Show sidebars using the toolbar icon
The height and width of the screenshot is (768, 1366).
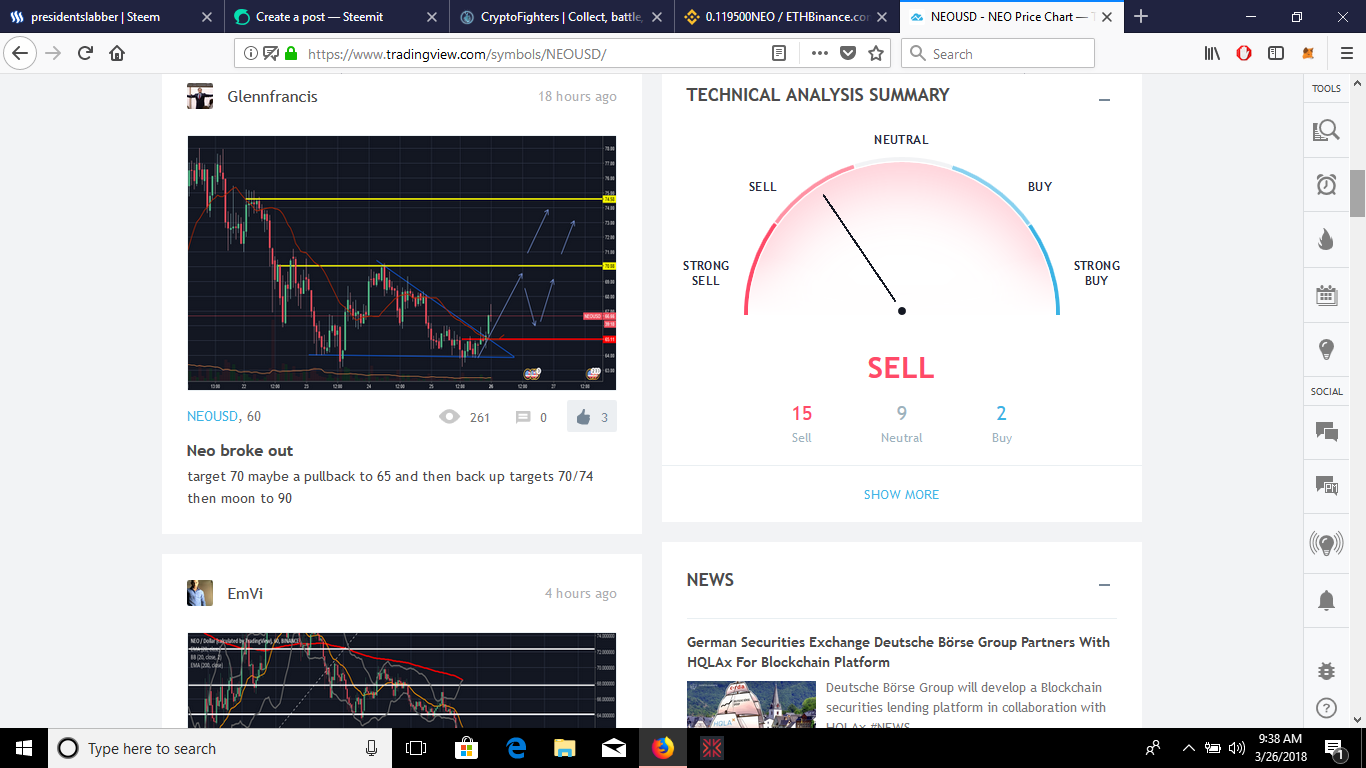click(1276, 54)
